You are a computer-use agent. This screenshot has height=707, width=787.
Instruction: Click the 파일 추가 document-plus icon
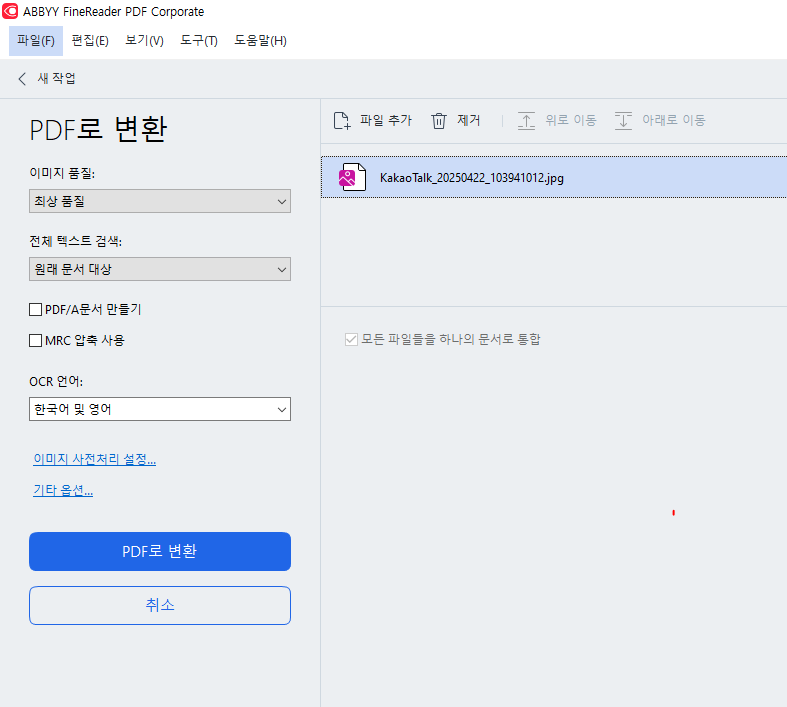coord(342,120)
